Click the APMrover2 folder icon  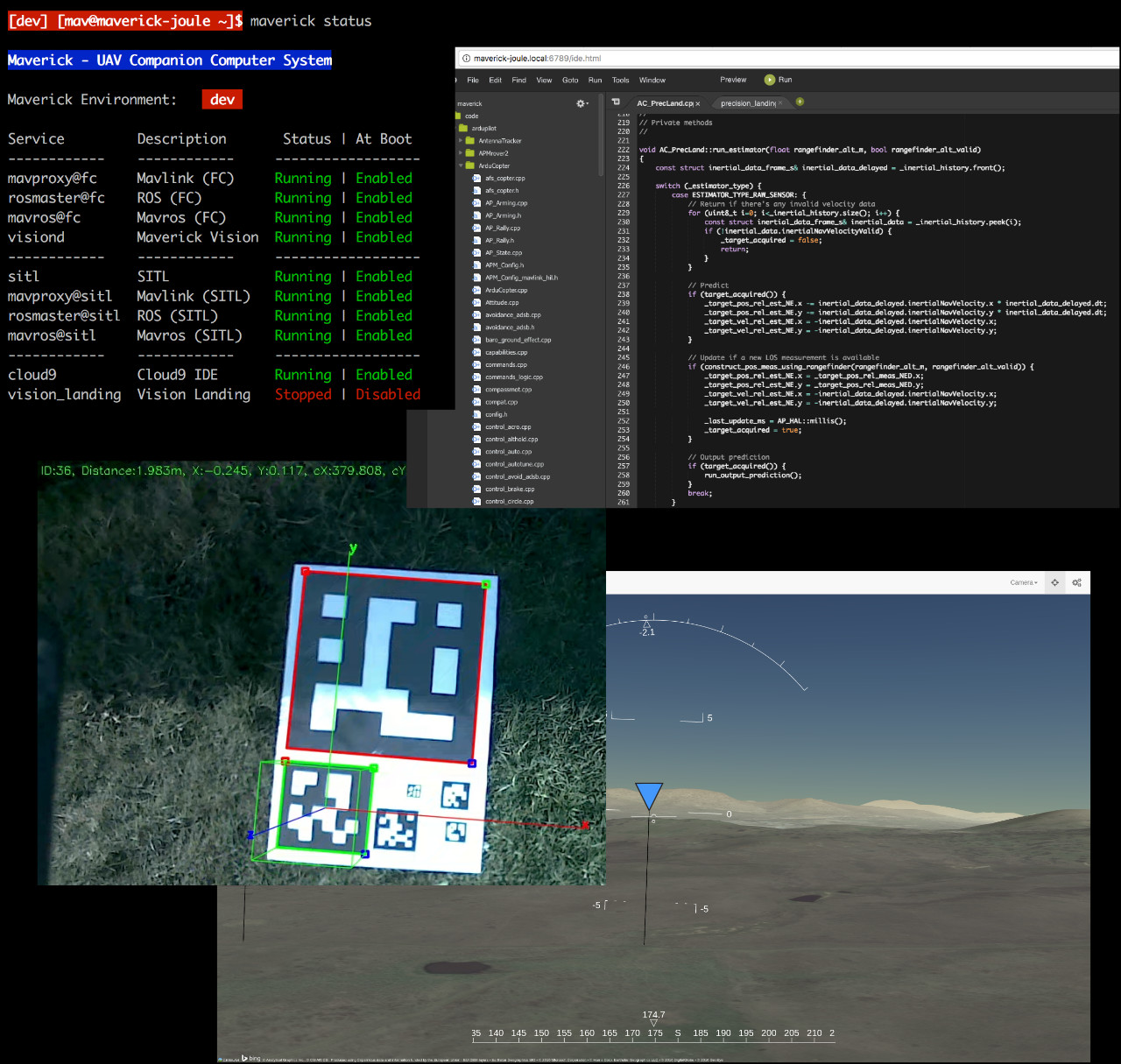click(x=470, y=153)
